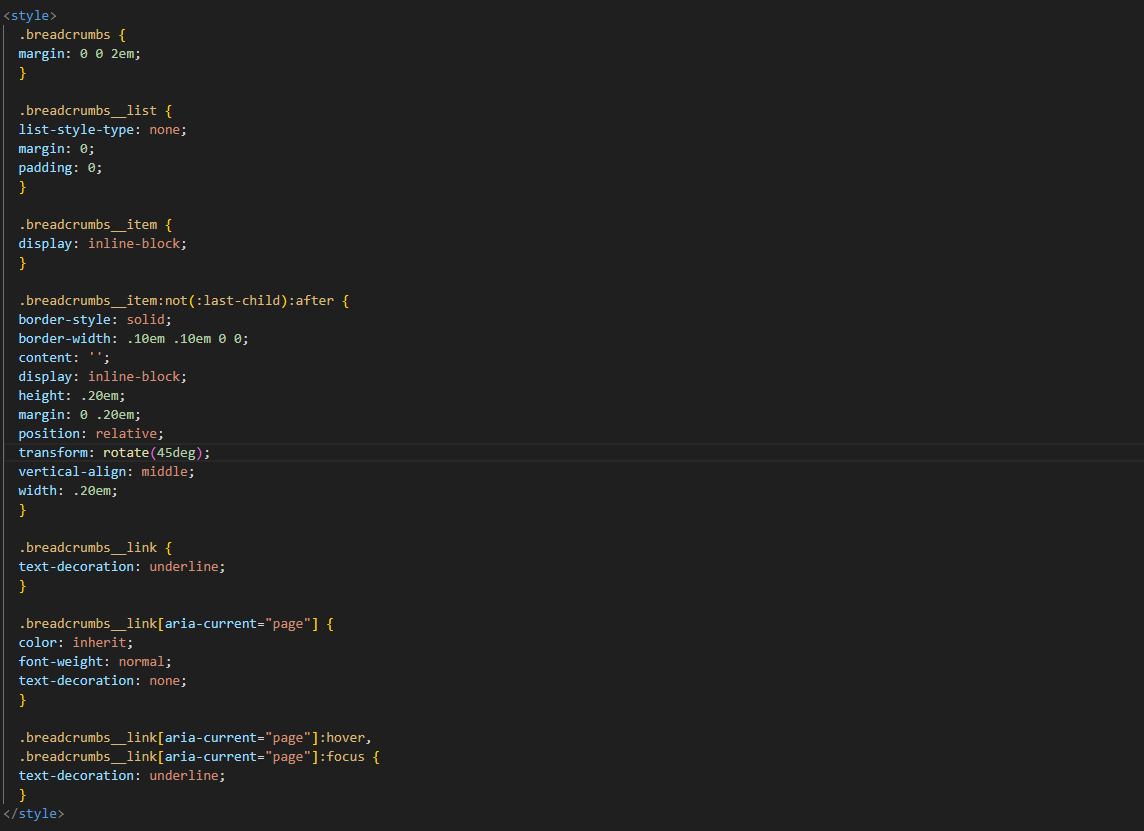Image resolution: width=1144 pixels, height=831 pixels.
Task: Click the color inherit value
Action: (99, 642)
